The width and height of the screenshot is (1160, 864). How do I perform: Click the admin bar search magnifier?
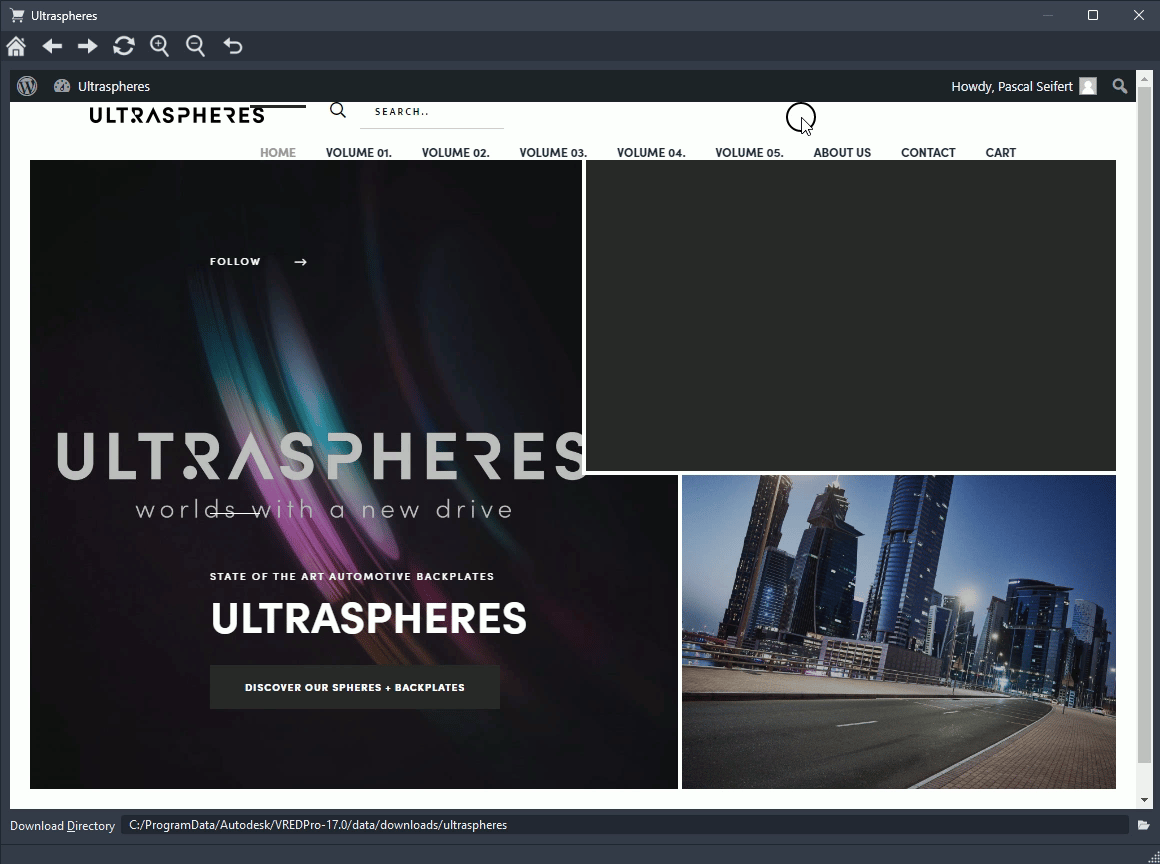pyautogui.click(x=1119, y=86)
